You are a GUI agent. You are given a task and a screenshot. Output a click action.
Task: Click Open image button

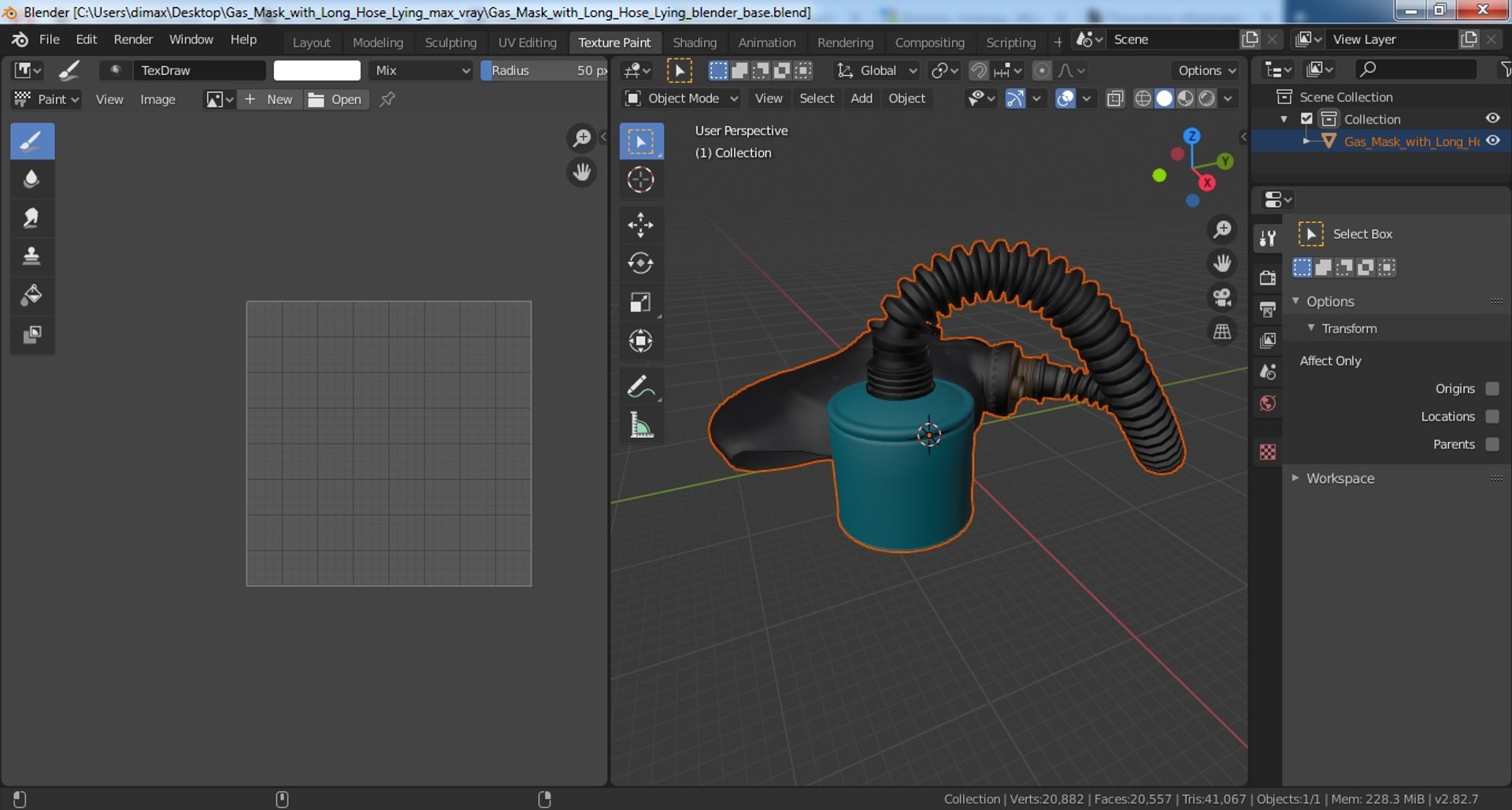click(x=336, y=99)
